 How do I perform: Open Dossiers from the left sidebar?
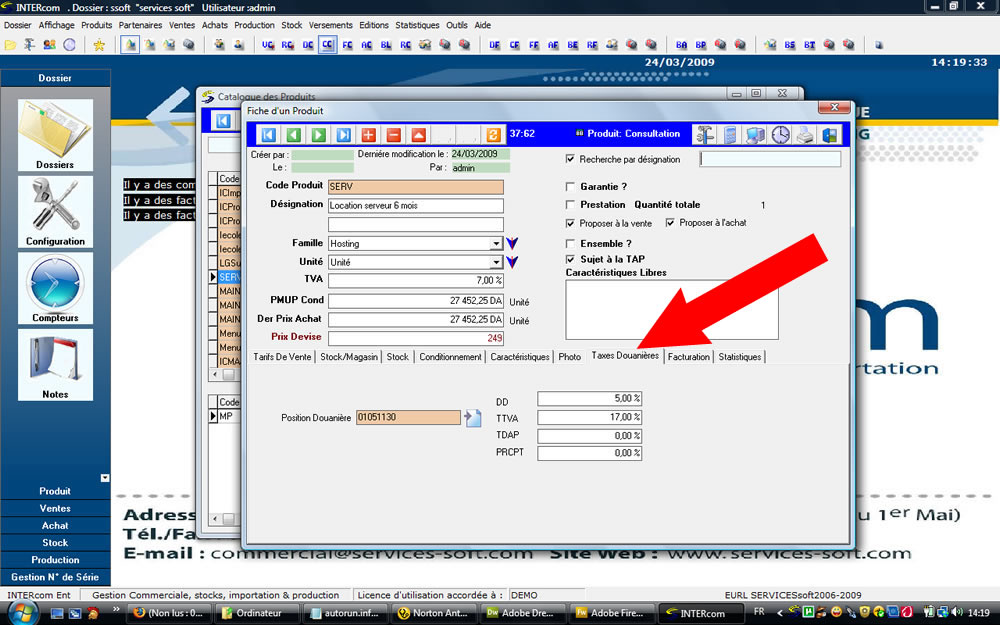tap(55, 135)
